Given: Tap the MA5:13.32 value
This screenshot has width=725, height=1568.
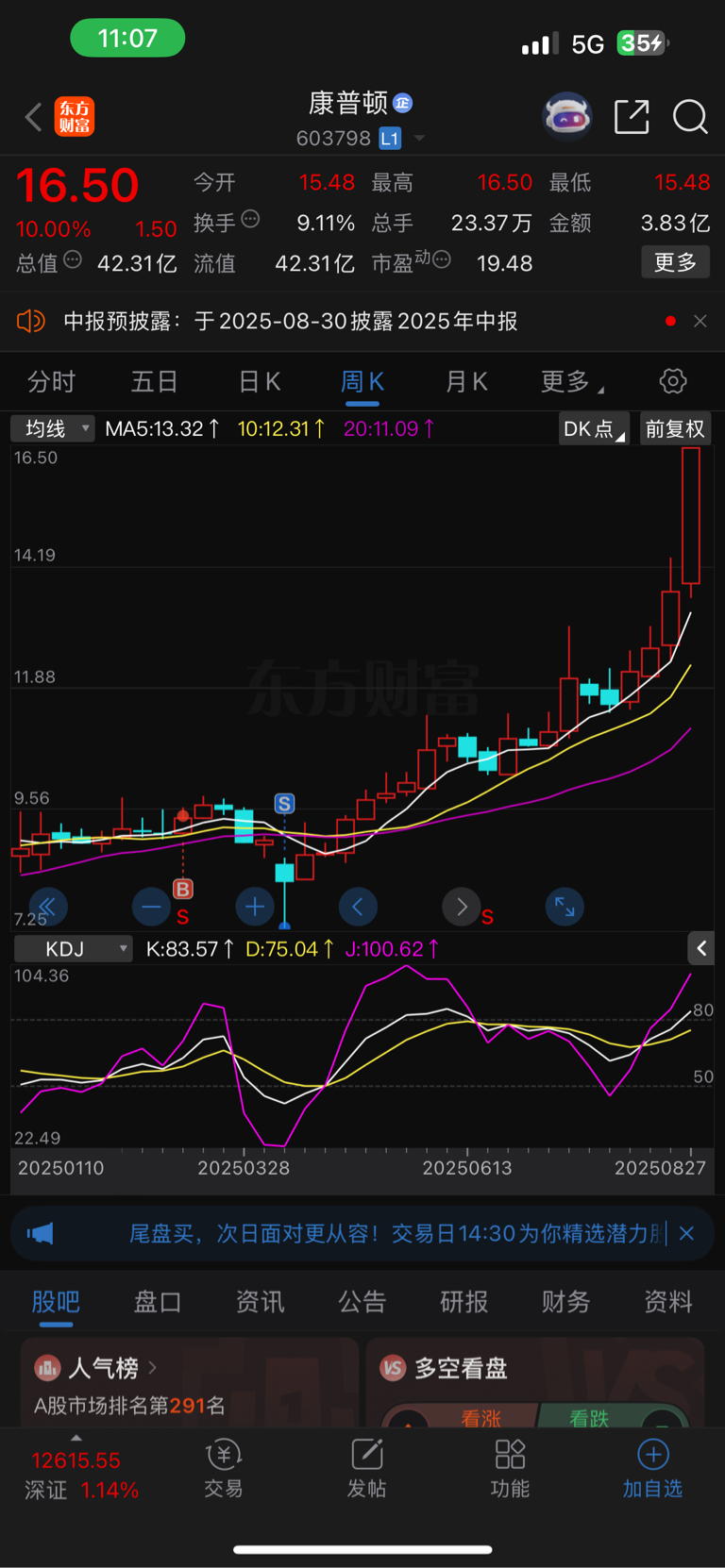Looking at the screenshot, I should [x=162, y=428].
